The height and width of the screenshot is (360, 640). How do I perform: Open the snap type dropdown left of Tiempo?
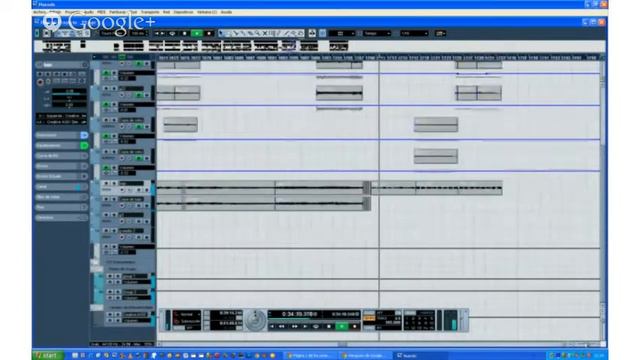tap(342, 33)
